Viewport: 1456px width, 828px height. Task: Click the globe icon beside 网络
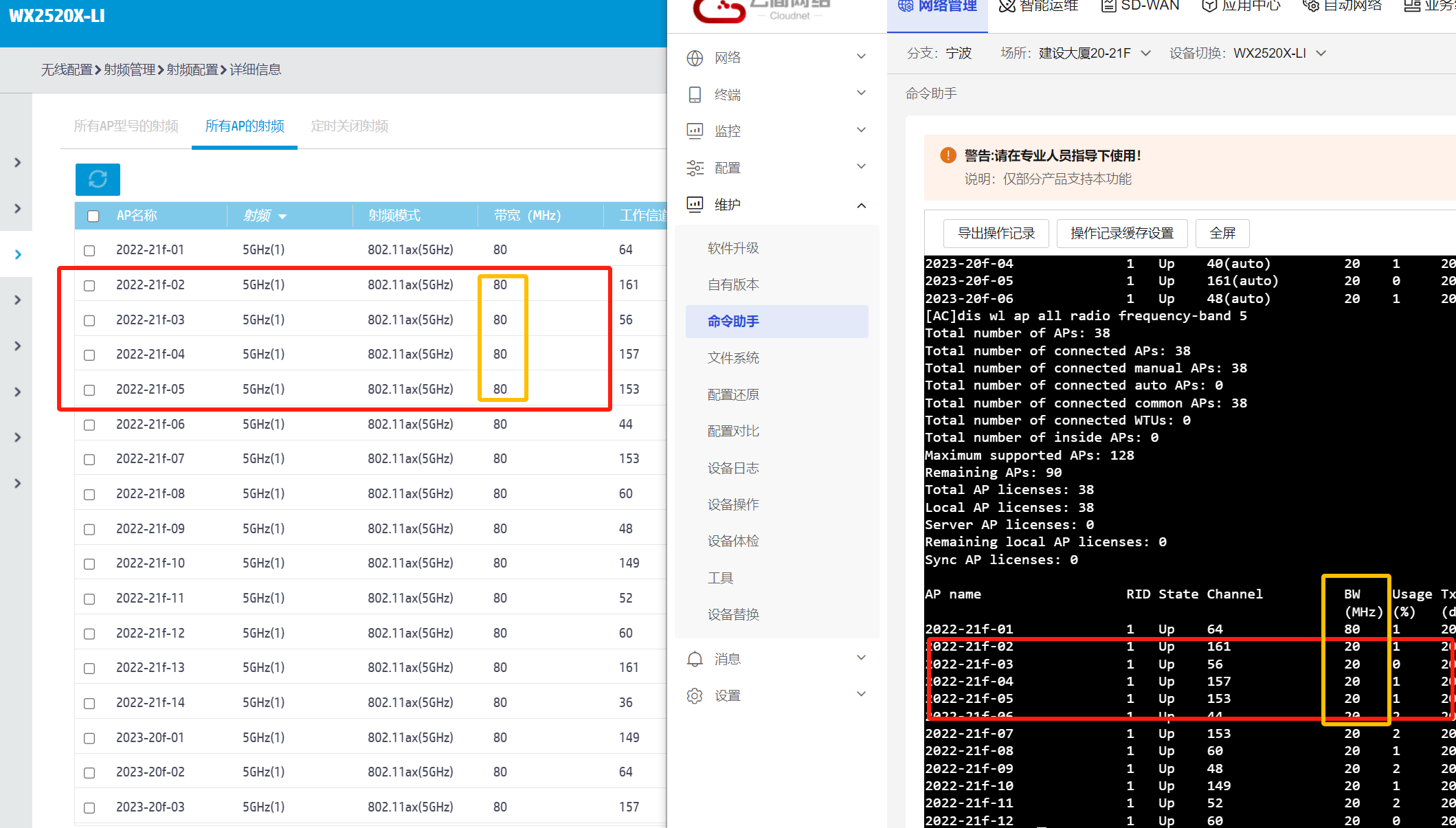click(695, 58)
